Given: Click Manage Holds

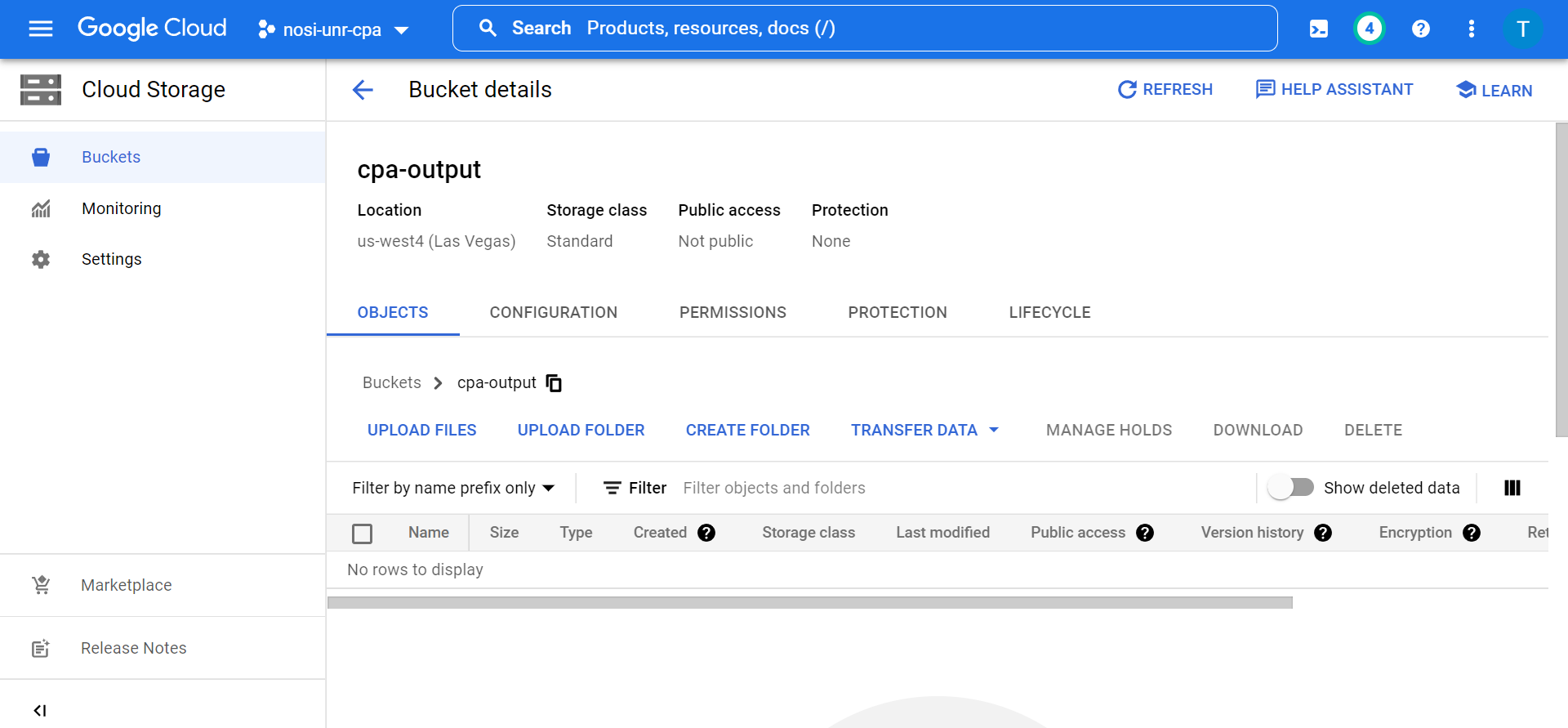Looking at the screenshot, I should click(x=1109, y=430).
